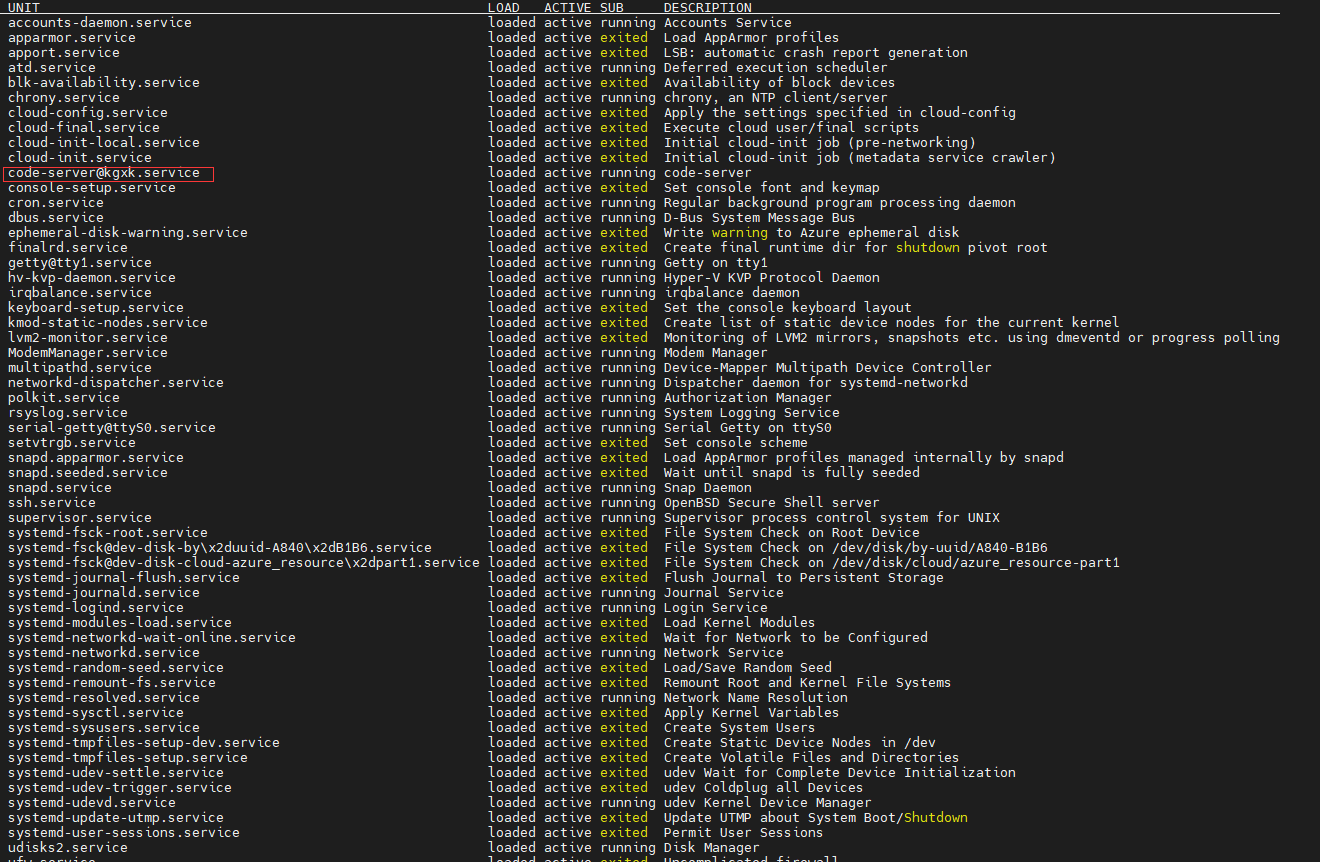Select udisks2.service unit name

(68, 848)
